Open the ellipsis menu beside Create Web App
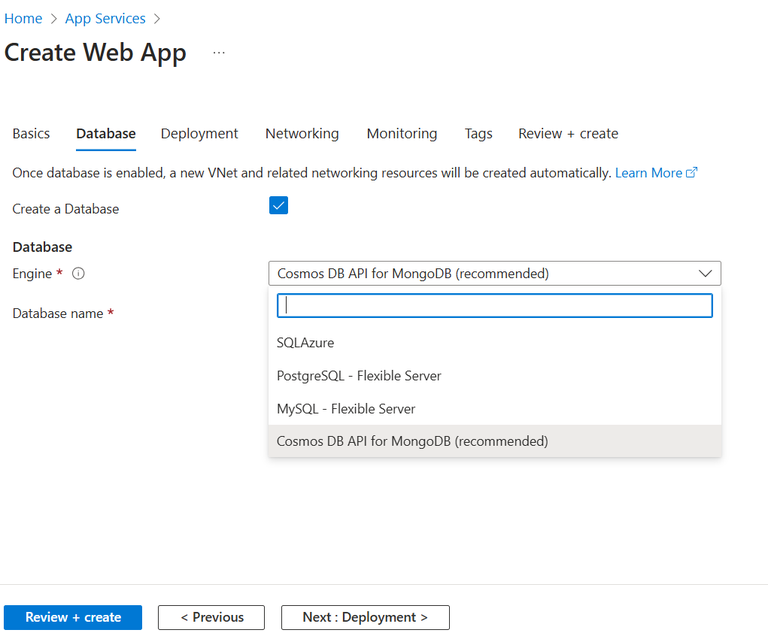 (219, 52)
